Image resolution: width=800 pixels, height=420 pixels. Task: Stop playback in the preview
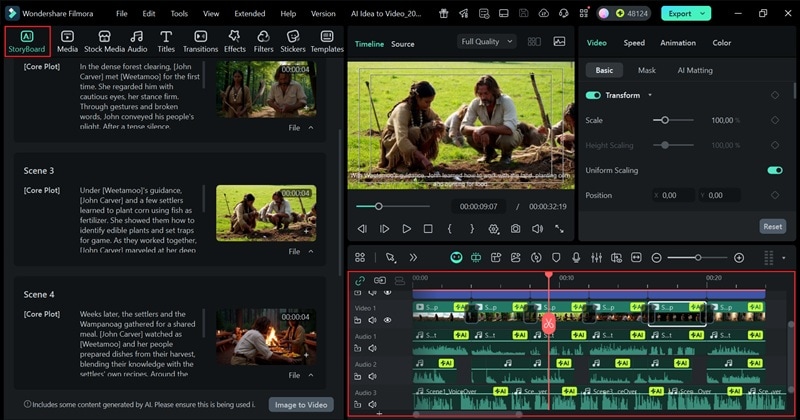pos(428,229)
